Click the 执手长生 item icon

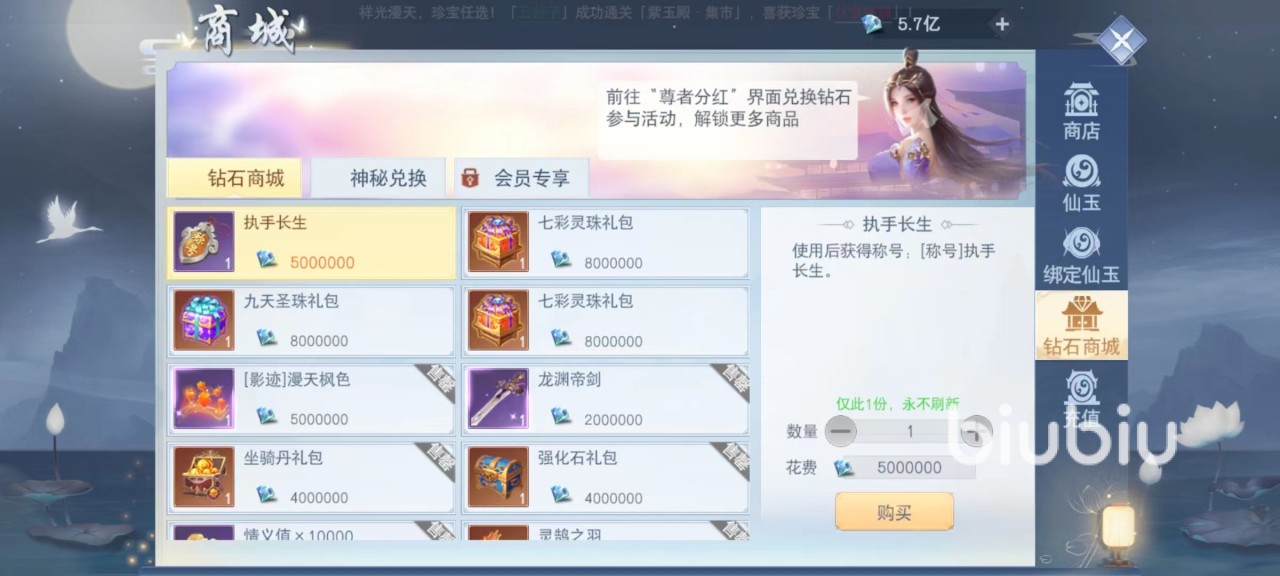pos(204,243)
